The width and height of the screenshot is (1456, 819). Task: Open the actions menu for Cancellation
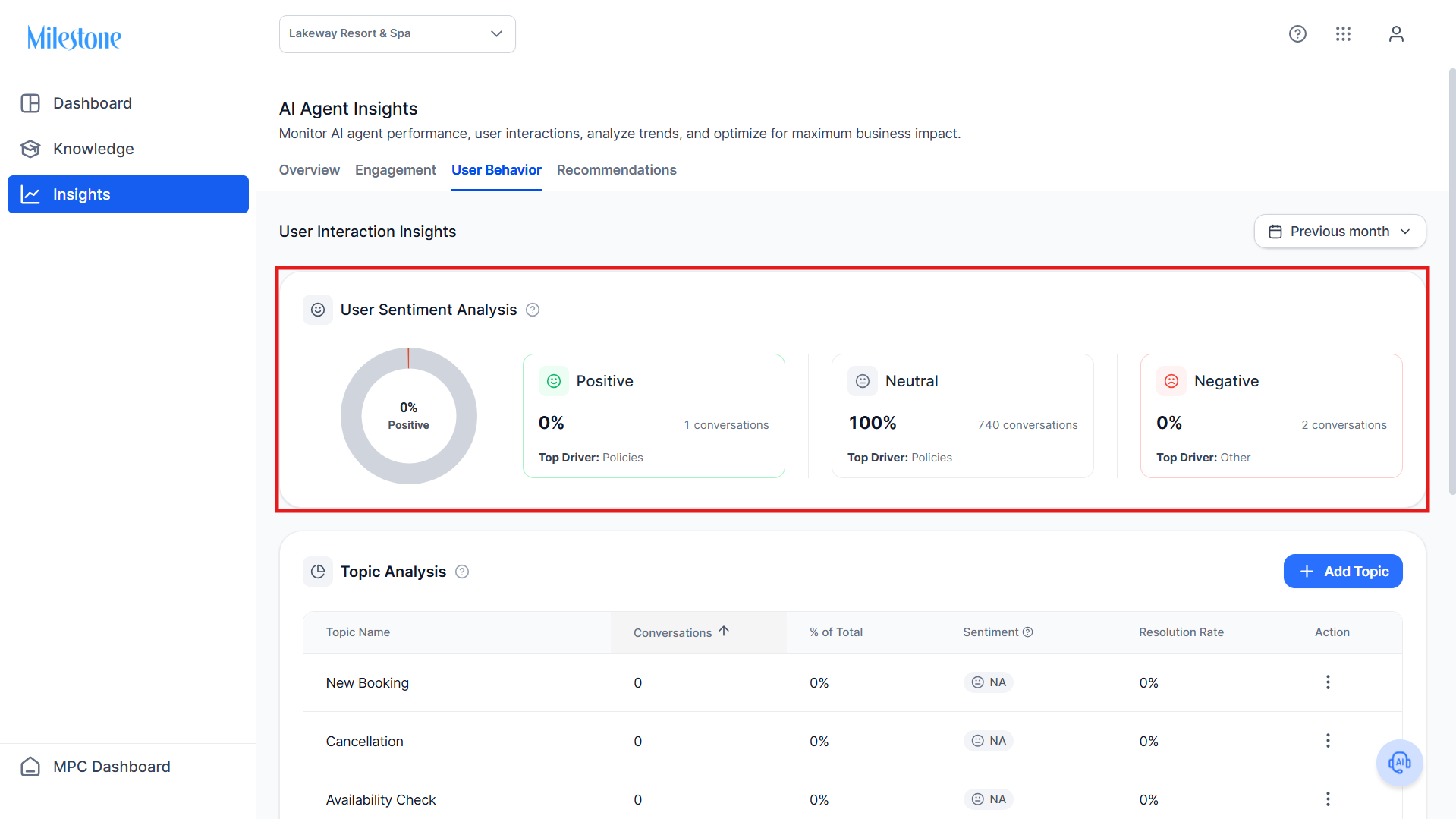point(1328,741)
